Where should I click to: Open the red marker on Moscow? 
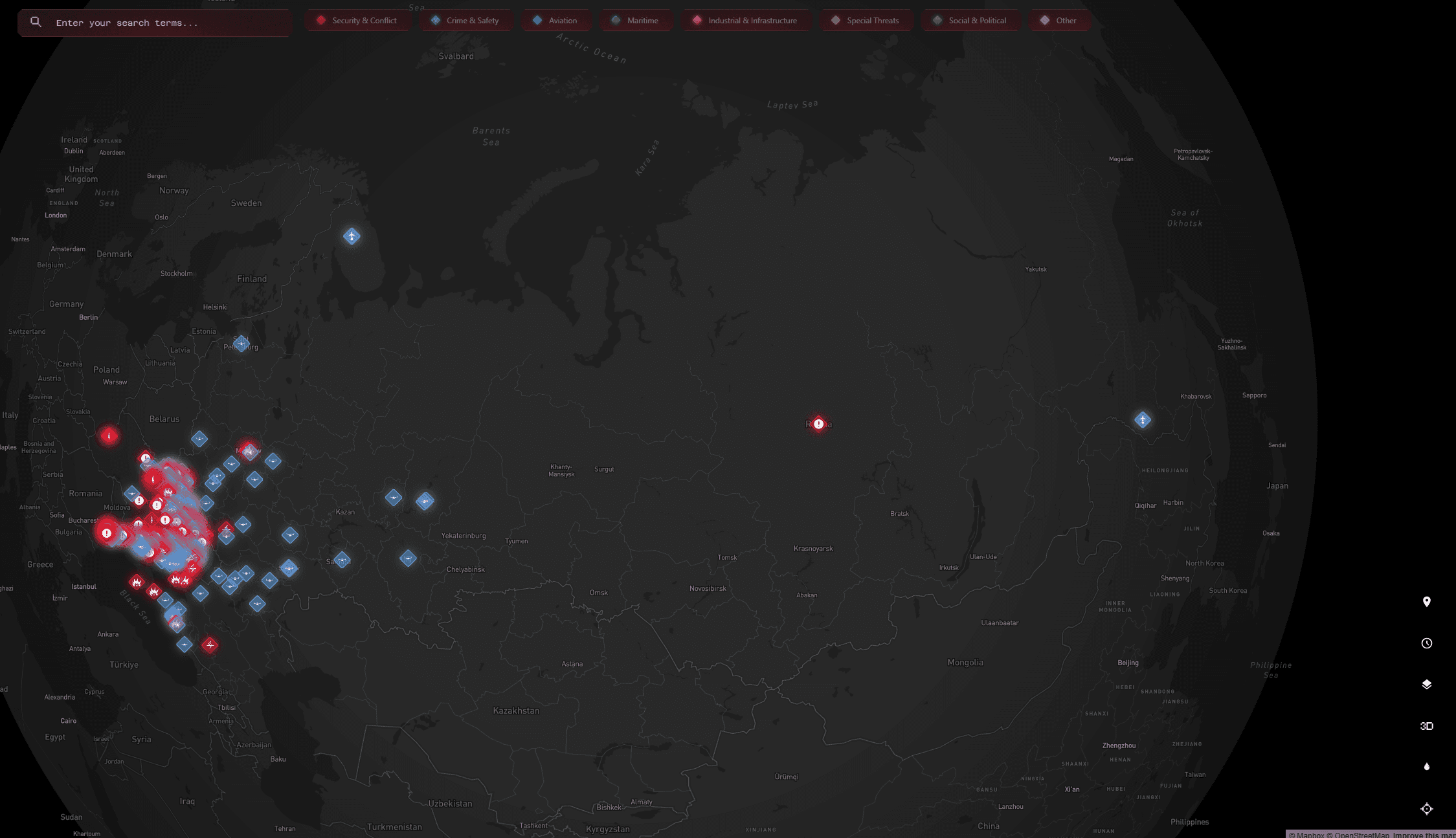point(249,451)
